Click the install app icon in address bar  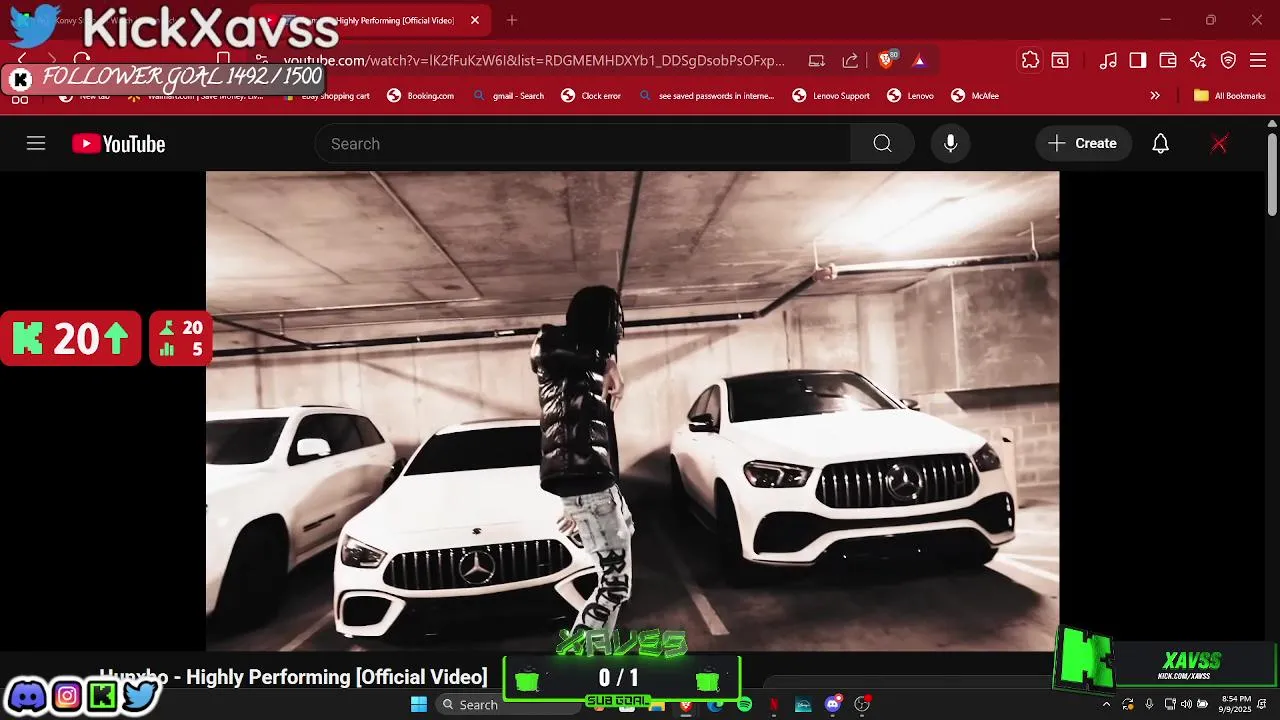(817, 60)
